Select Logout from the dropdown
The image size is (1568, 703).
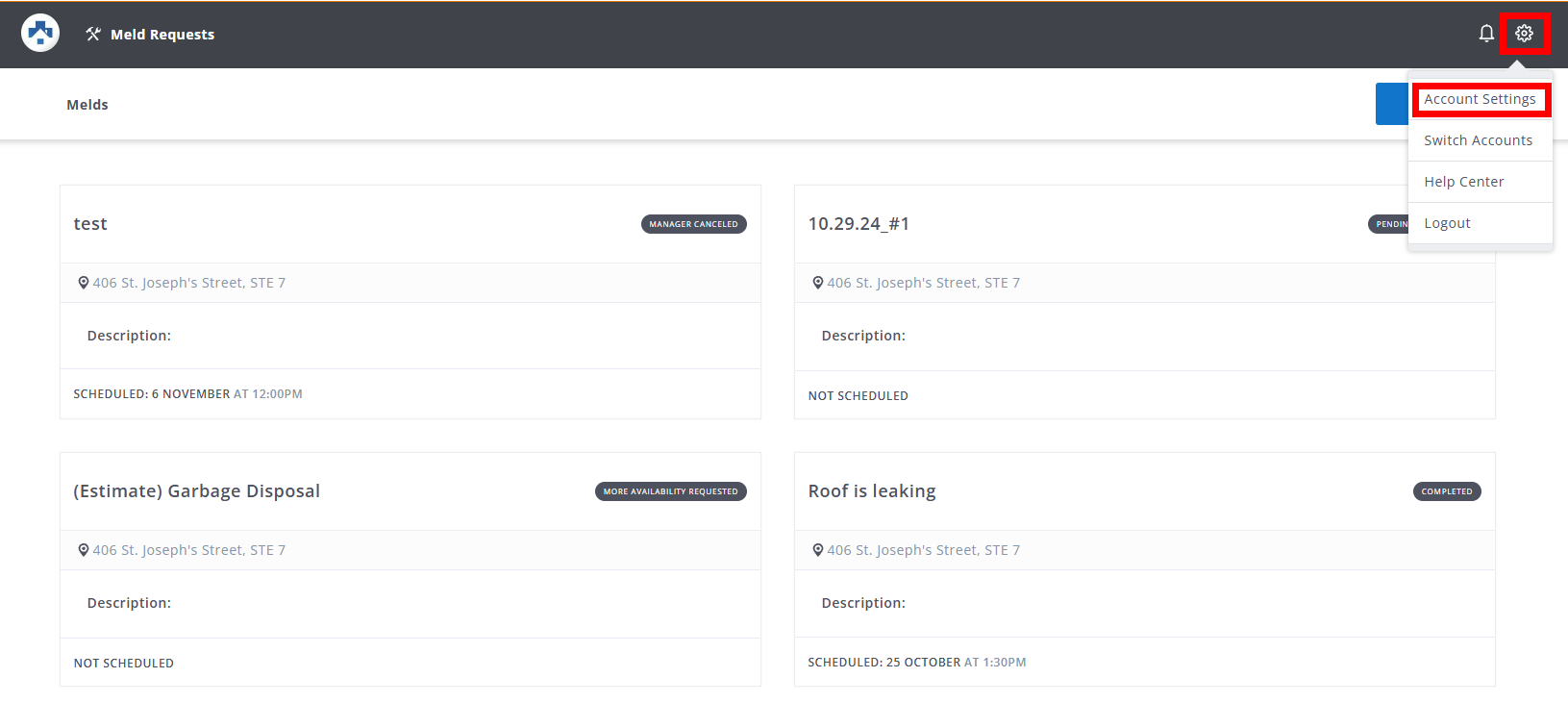[x=1447, y=223]
